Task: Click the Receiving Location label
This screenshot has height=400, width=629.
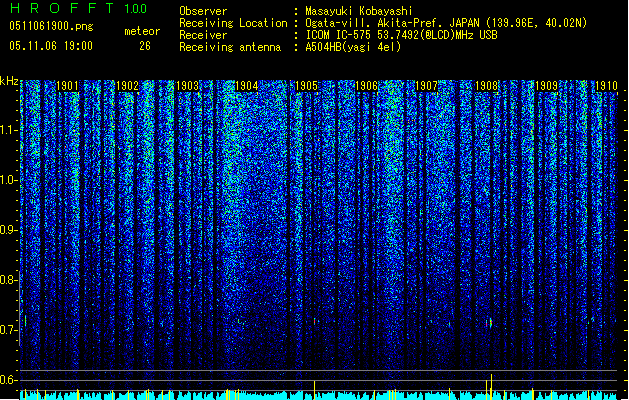Action: (x=233, y=23)
